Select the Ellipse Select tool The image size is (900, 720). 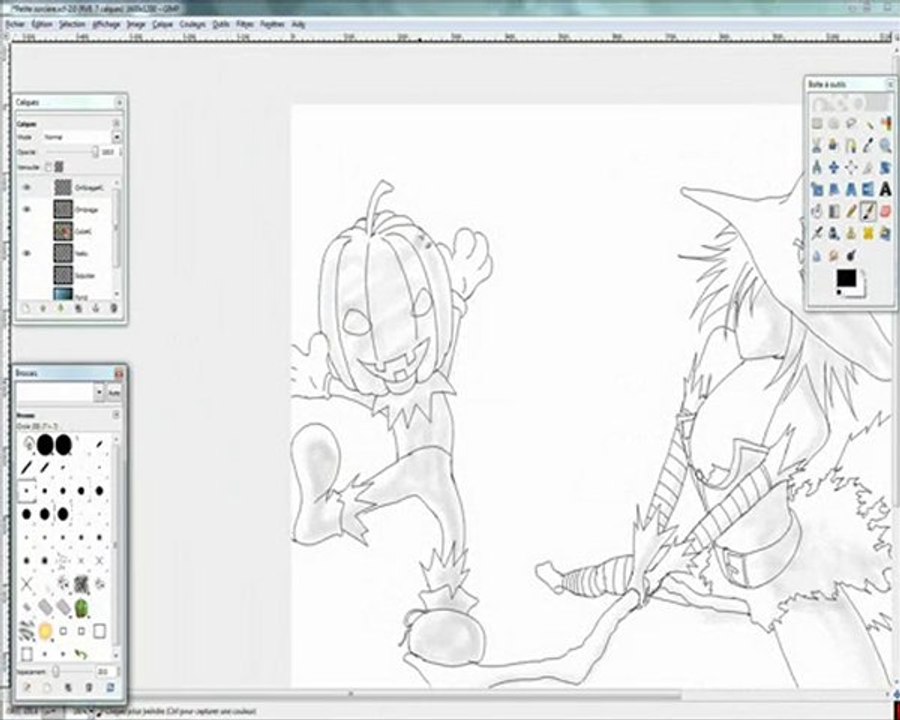[834, 123]
